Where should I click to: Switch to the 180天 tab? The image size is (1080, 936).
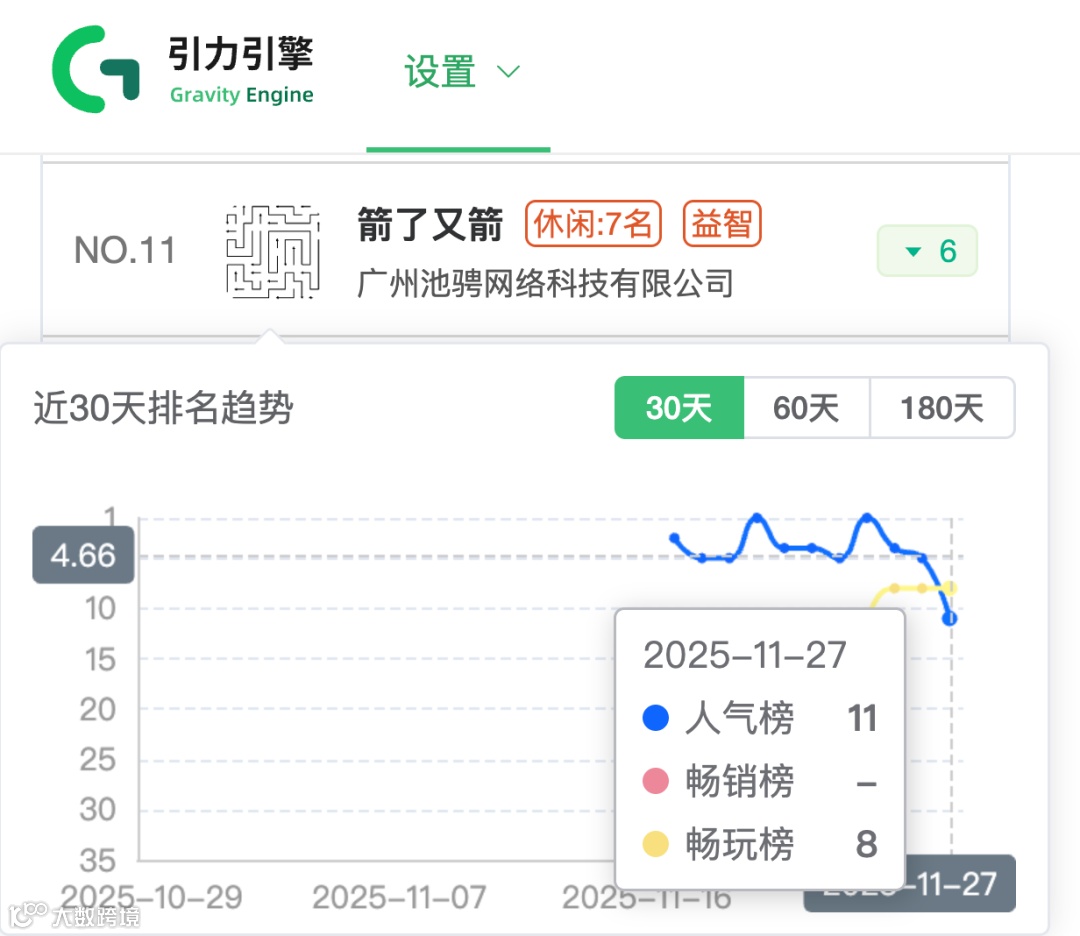click(x=941, y=408)
